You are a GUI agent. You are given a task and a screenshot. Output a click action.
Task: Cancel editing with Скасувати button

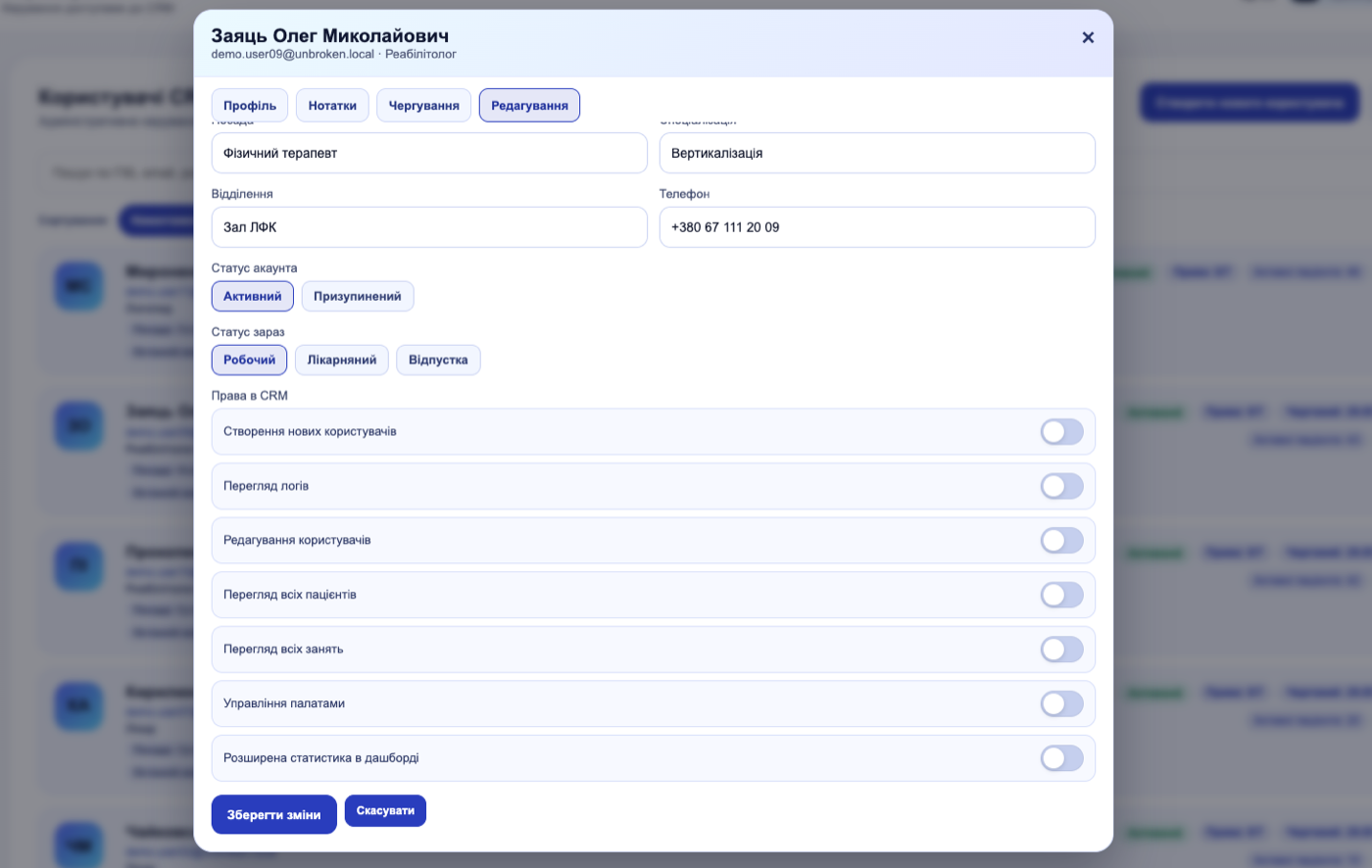385,811
